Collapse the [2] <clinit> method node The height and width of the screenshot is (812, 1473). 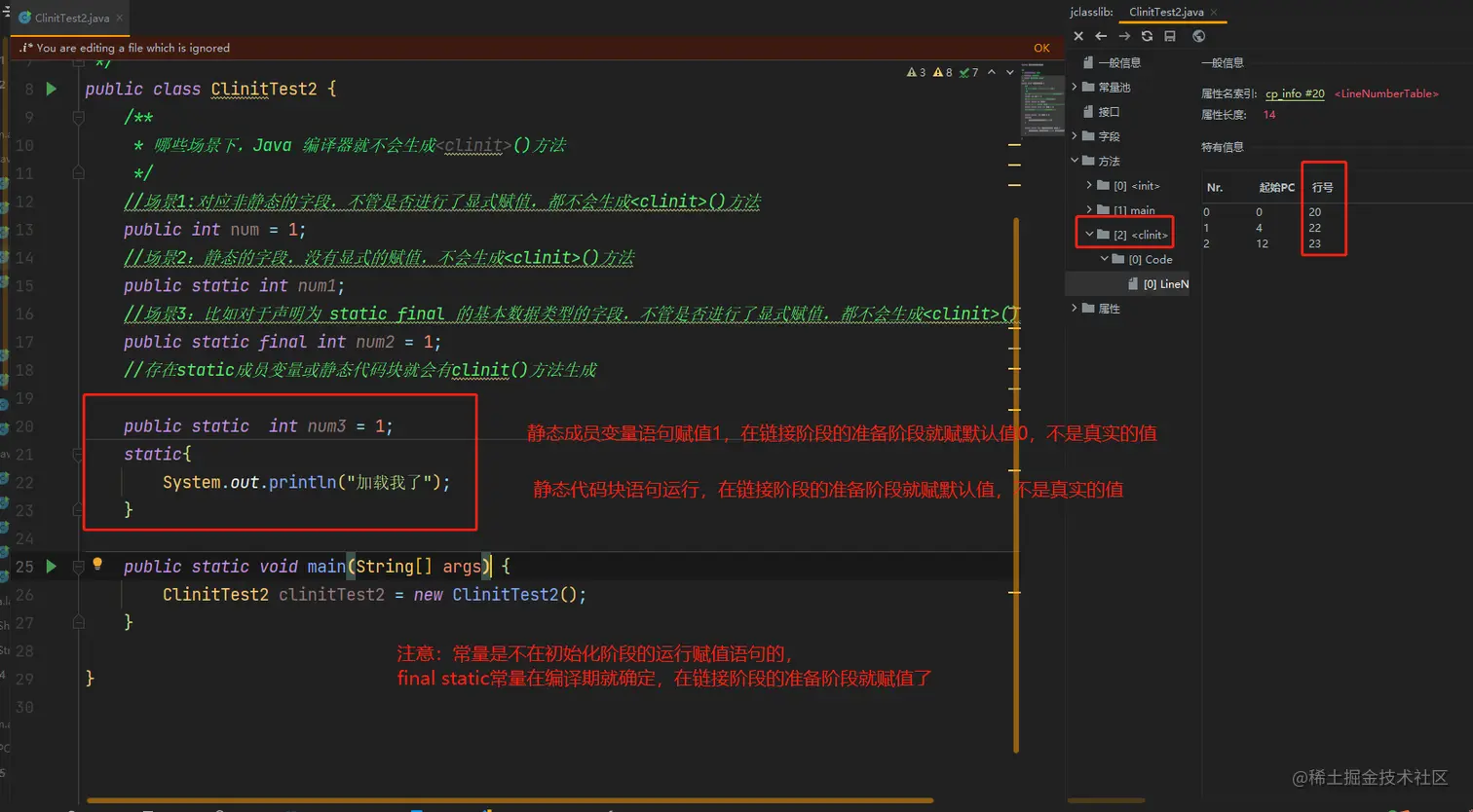(x=1089, y=235)
